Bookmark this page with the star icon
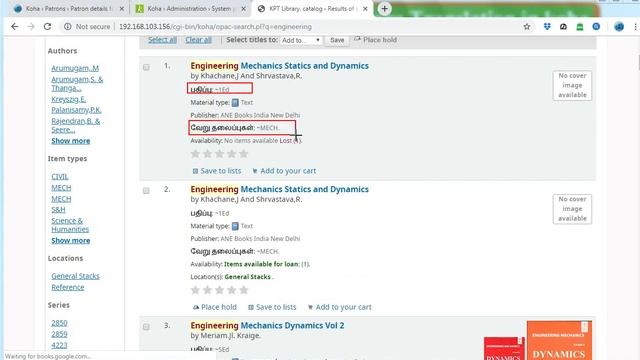This screenshot has height=360, width=640. 527,27
